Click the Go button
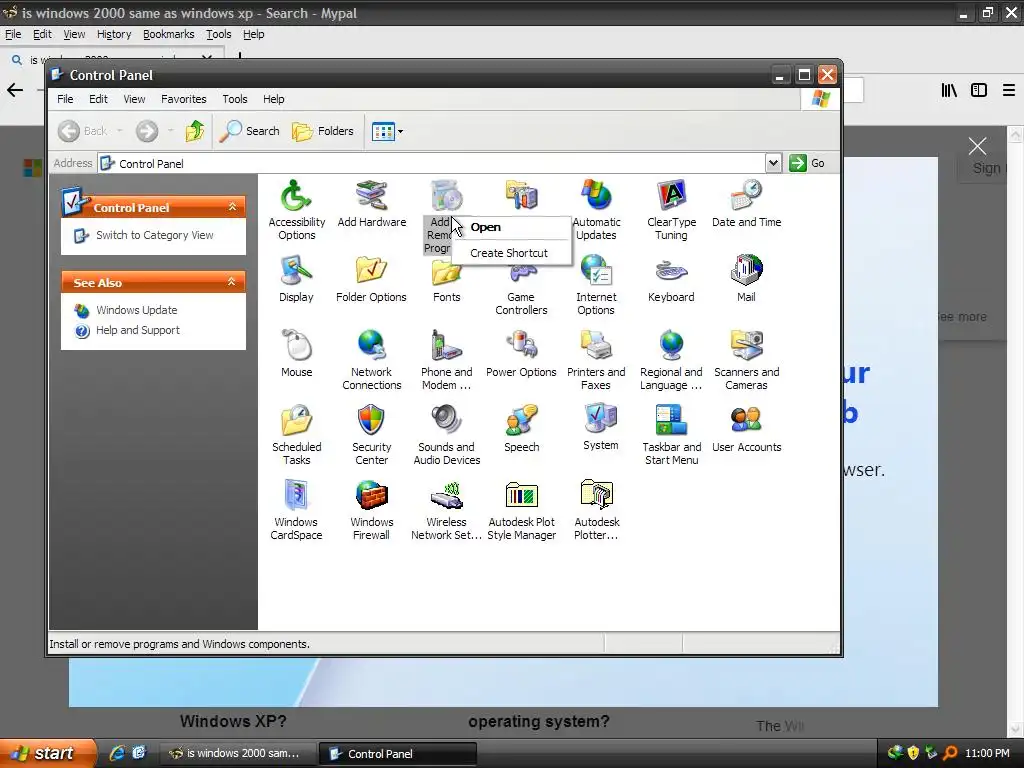This screenshot has width=1024, height=768. [807, 163]
